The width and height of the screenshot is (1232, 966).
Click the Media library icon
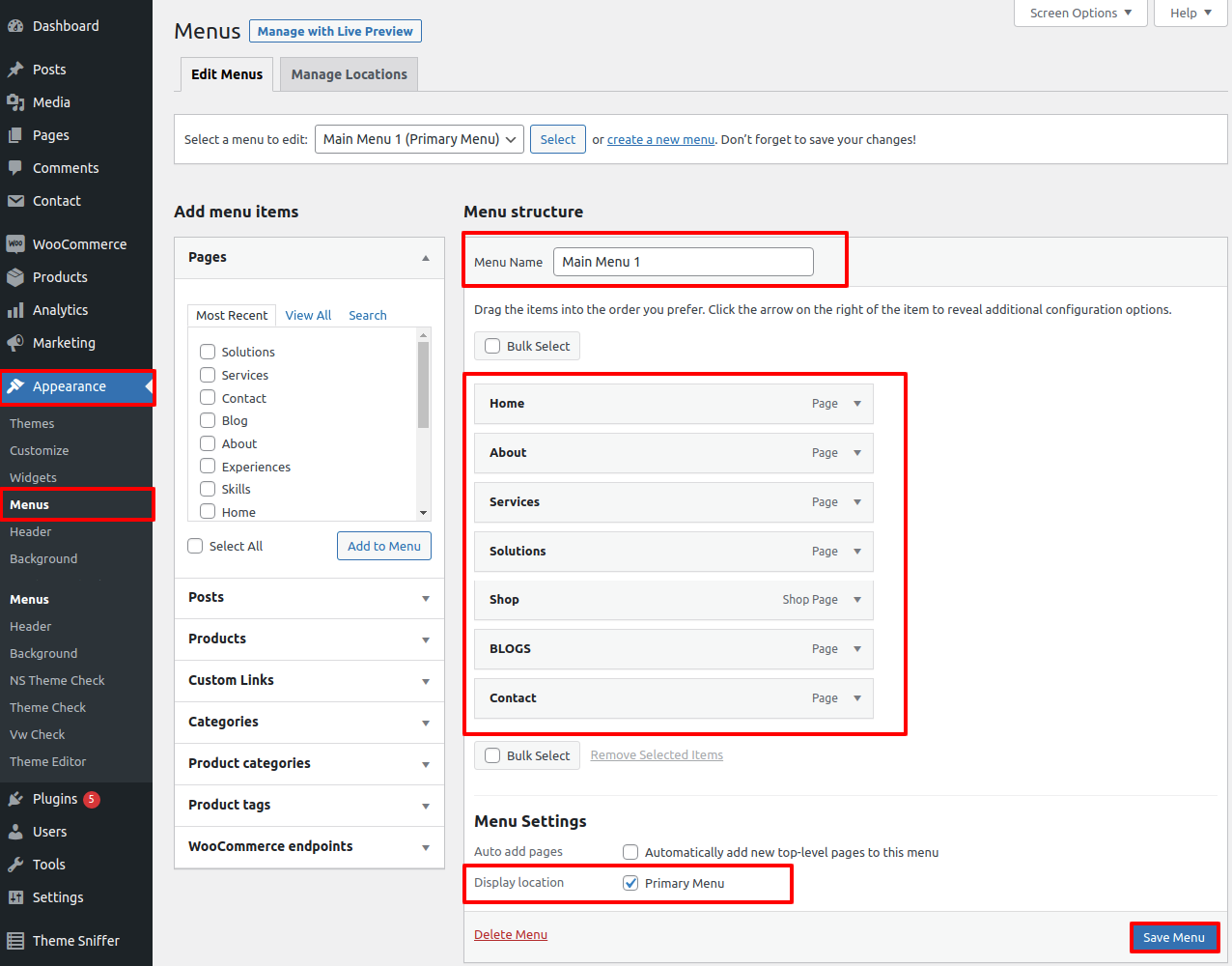(15, 102)
